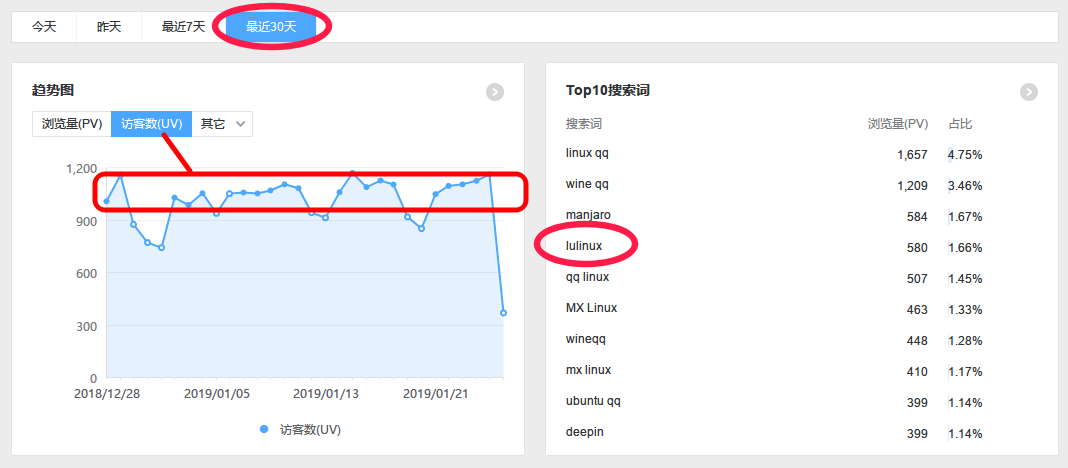Viewport: 1068px width, 468px height.
Task: Click the 占比 column header
Action: pyautogui.click(x=960, y=124)
